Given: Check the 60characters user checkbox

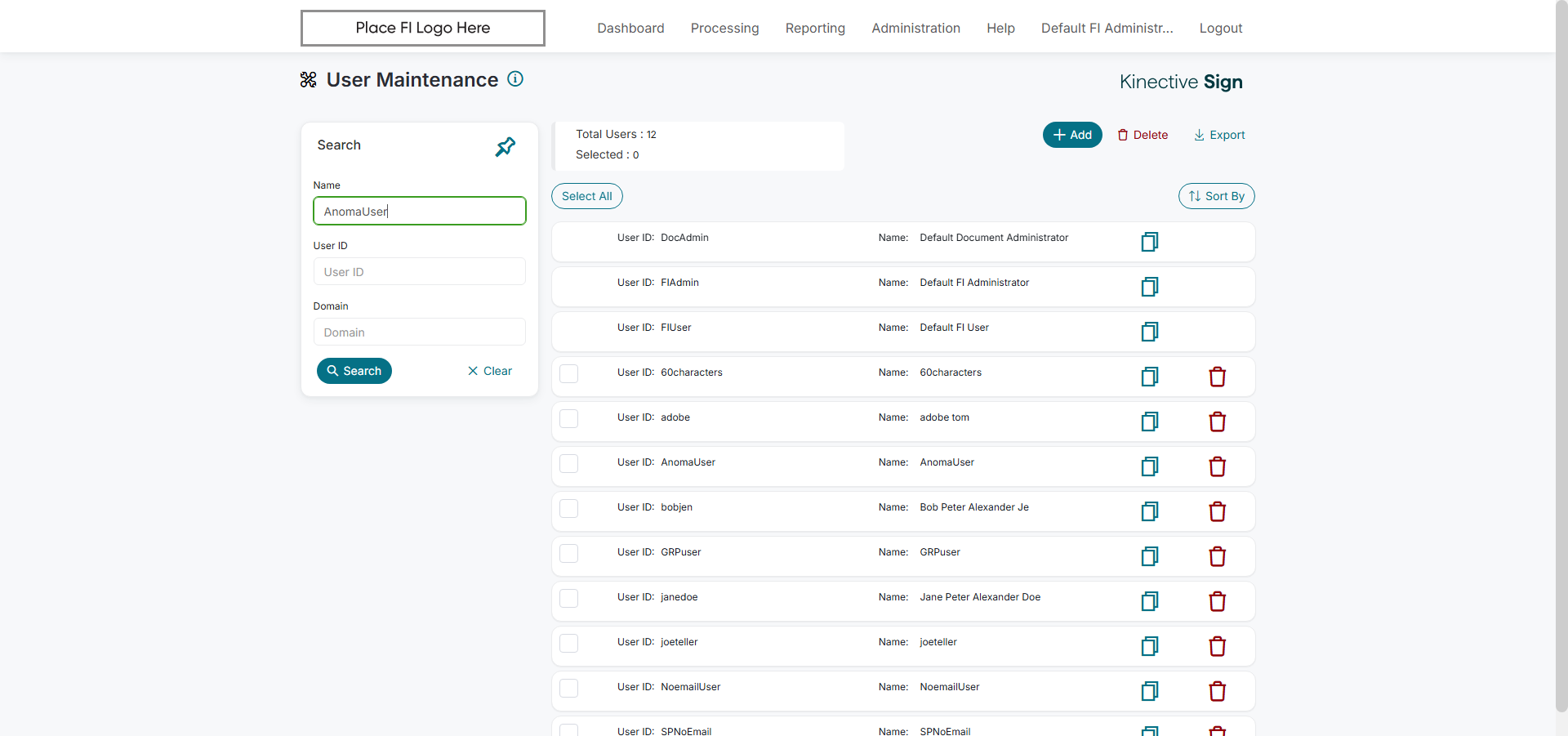Looking at the screenshot, I should pos(569,373).
